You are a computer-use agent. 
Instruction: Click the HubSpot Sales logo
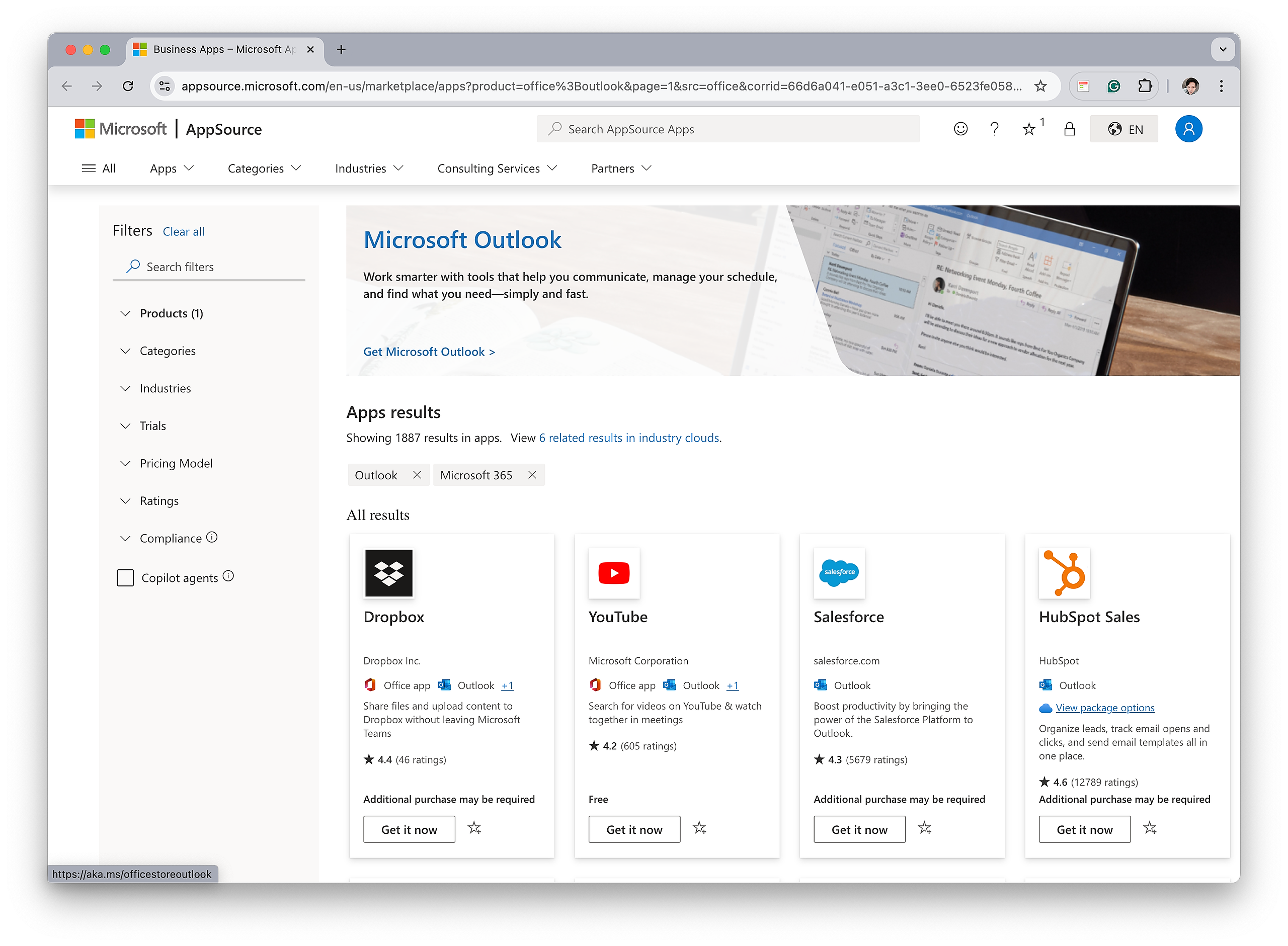click(1064, 573)
